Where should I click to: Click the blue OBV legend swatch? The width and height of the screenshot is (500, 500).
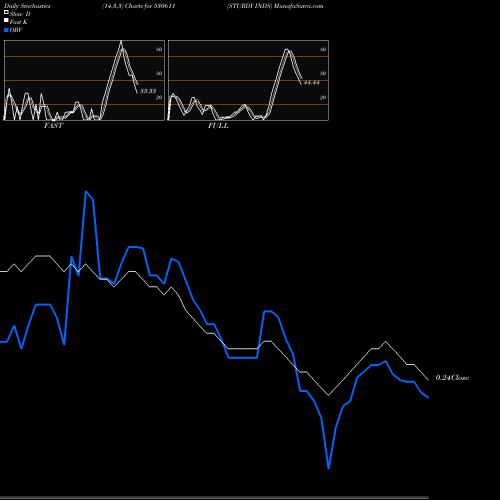click(6, 30)
